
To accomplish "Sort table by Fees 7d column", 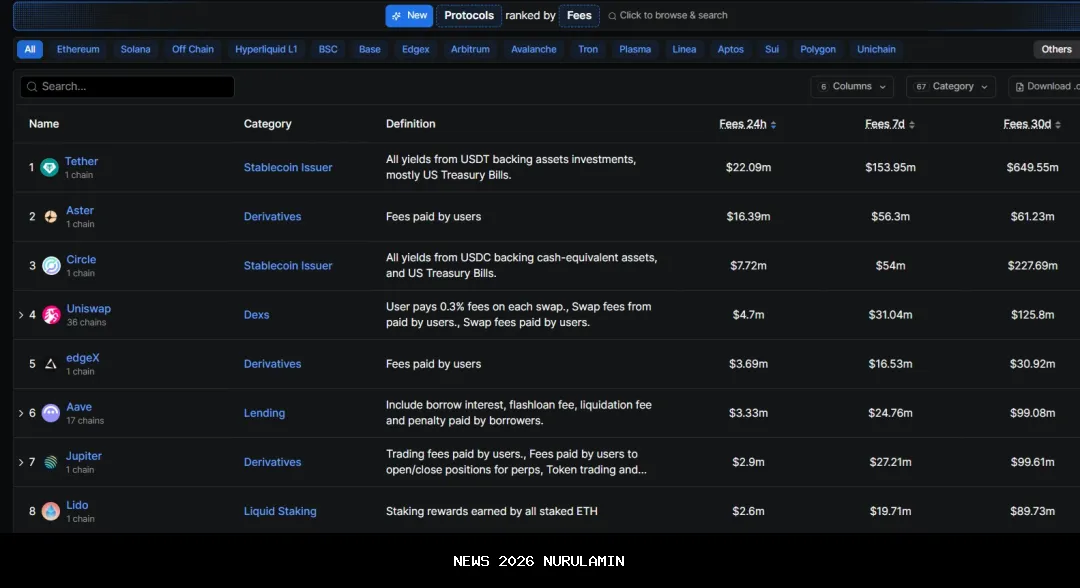I will tap(890, 124).
